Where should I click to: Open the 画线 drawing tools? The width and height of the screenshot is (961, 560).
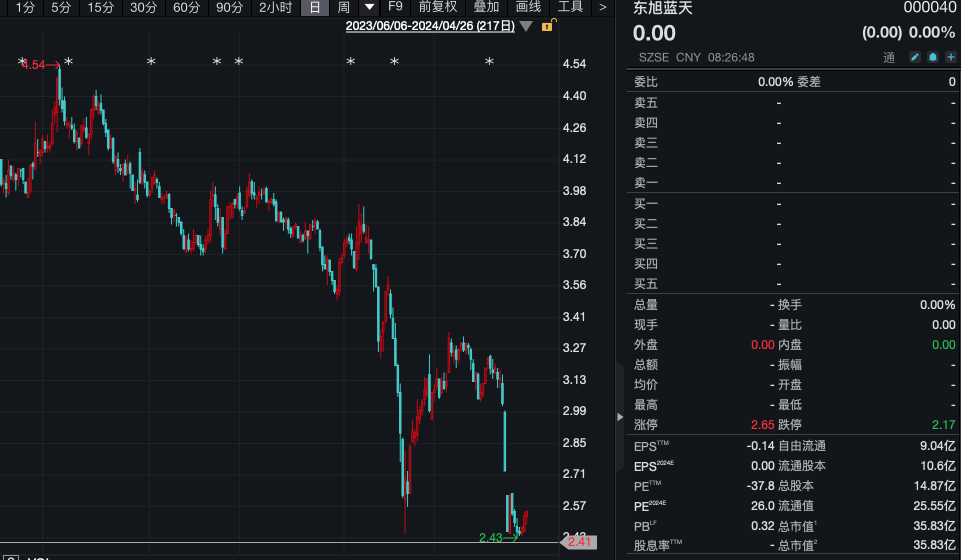[528, 7]
